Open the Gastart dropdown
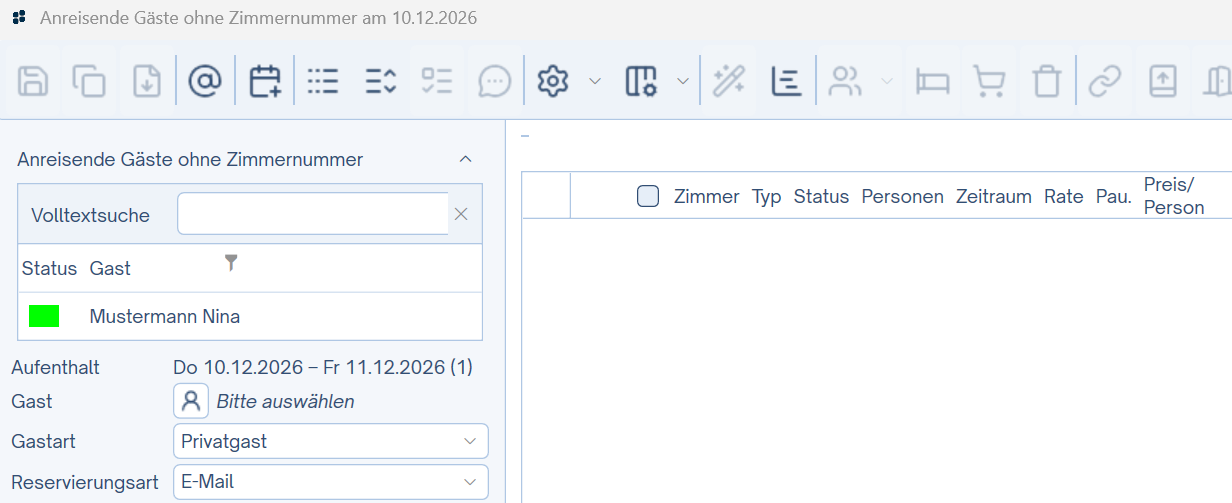The width and height of the screenshot is (1232, 503). (x=330, y=441)
